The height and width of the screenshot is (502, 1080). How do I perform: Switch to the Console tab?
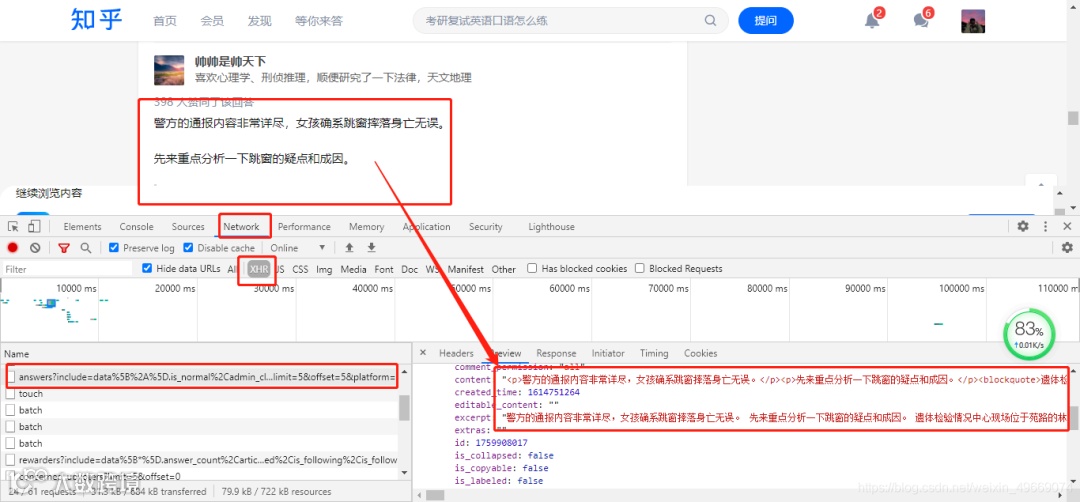[136, 227]
